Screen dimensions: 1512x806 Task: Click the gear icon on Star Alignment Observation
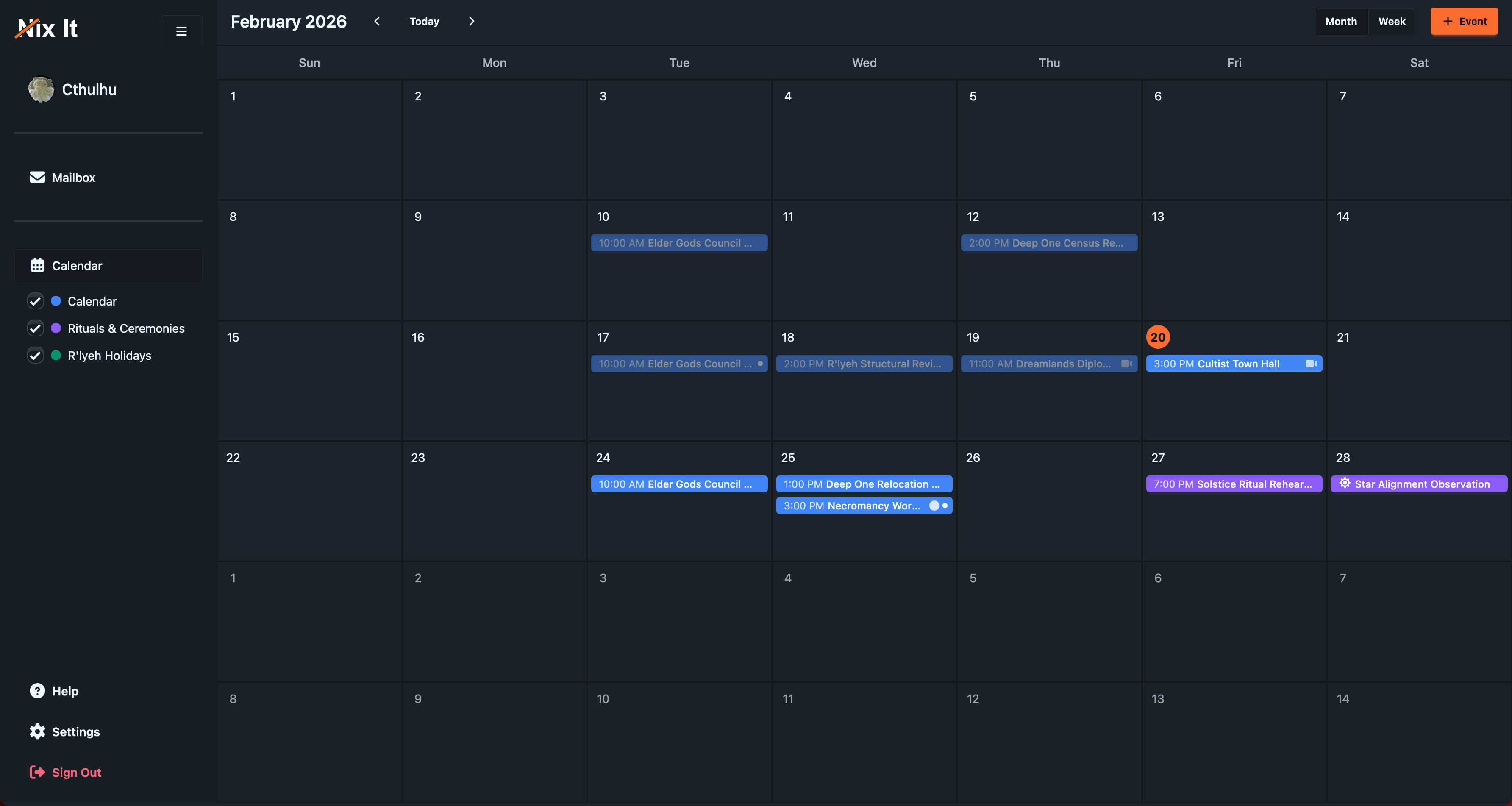[1345, 484]
